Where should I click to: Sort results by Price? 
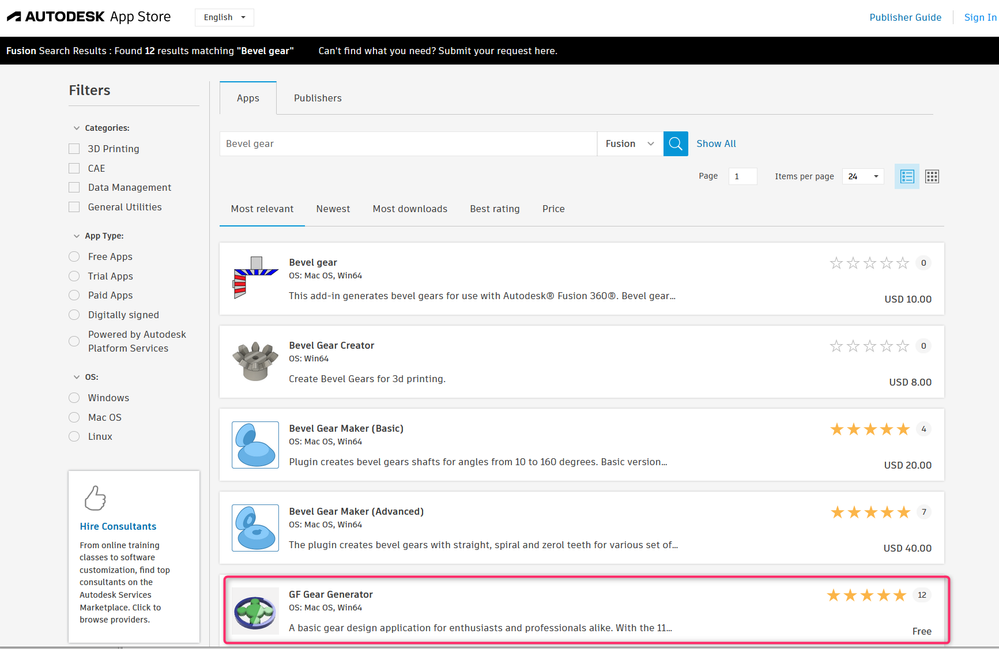point(553,209)
